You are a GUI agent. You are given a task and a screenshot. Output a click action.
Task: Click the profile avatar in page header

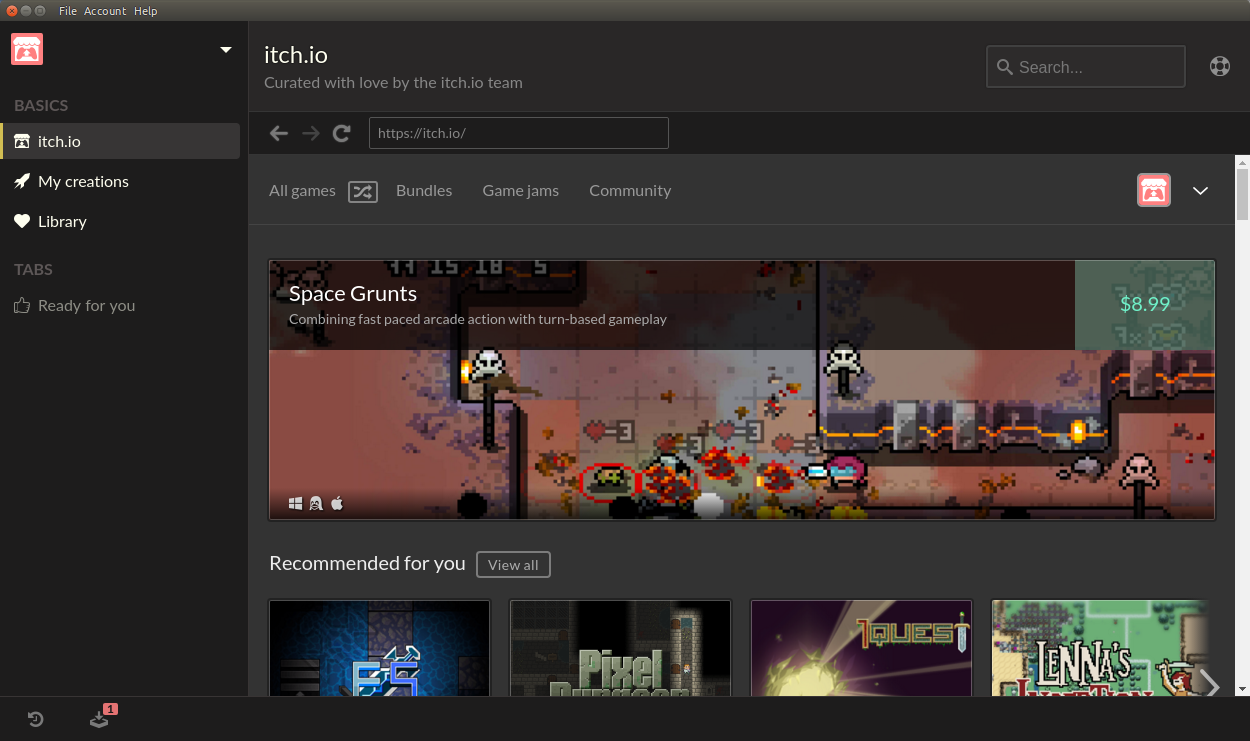(1153, 190)
